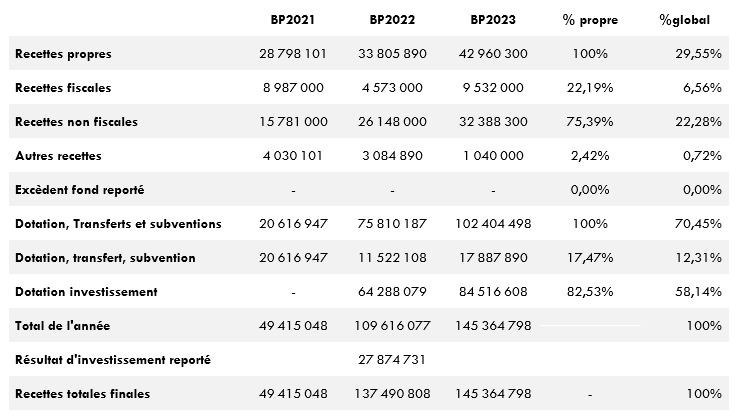Select the 70,45% global percentage cell
The width and height of the screenshot is (741, 417).
click(698, 224)
